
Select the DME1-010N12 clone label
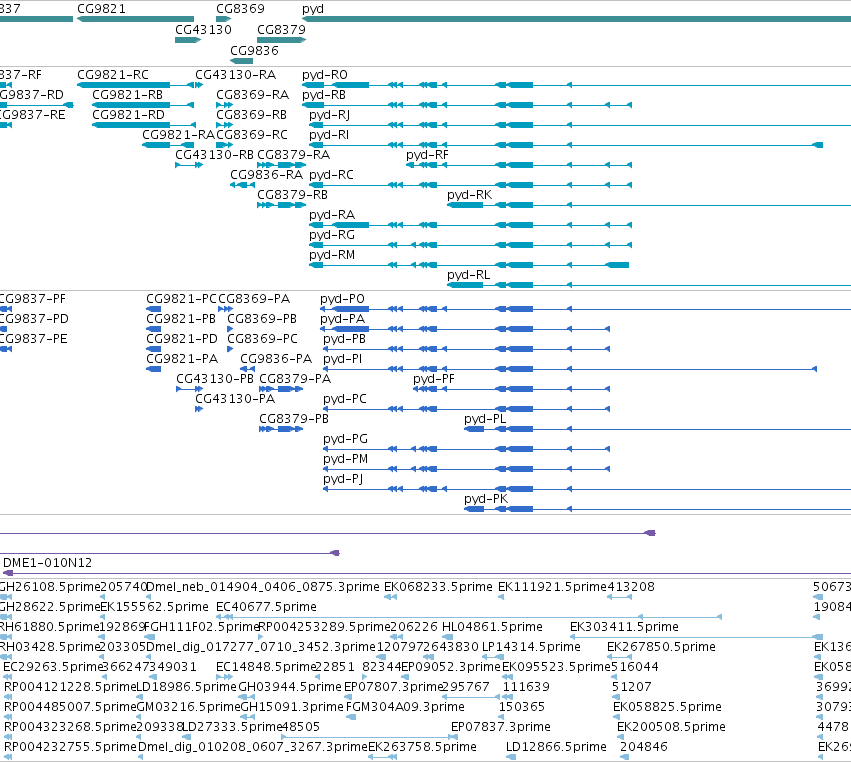[48, 563]
